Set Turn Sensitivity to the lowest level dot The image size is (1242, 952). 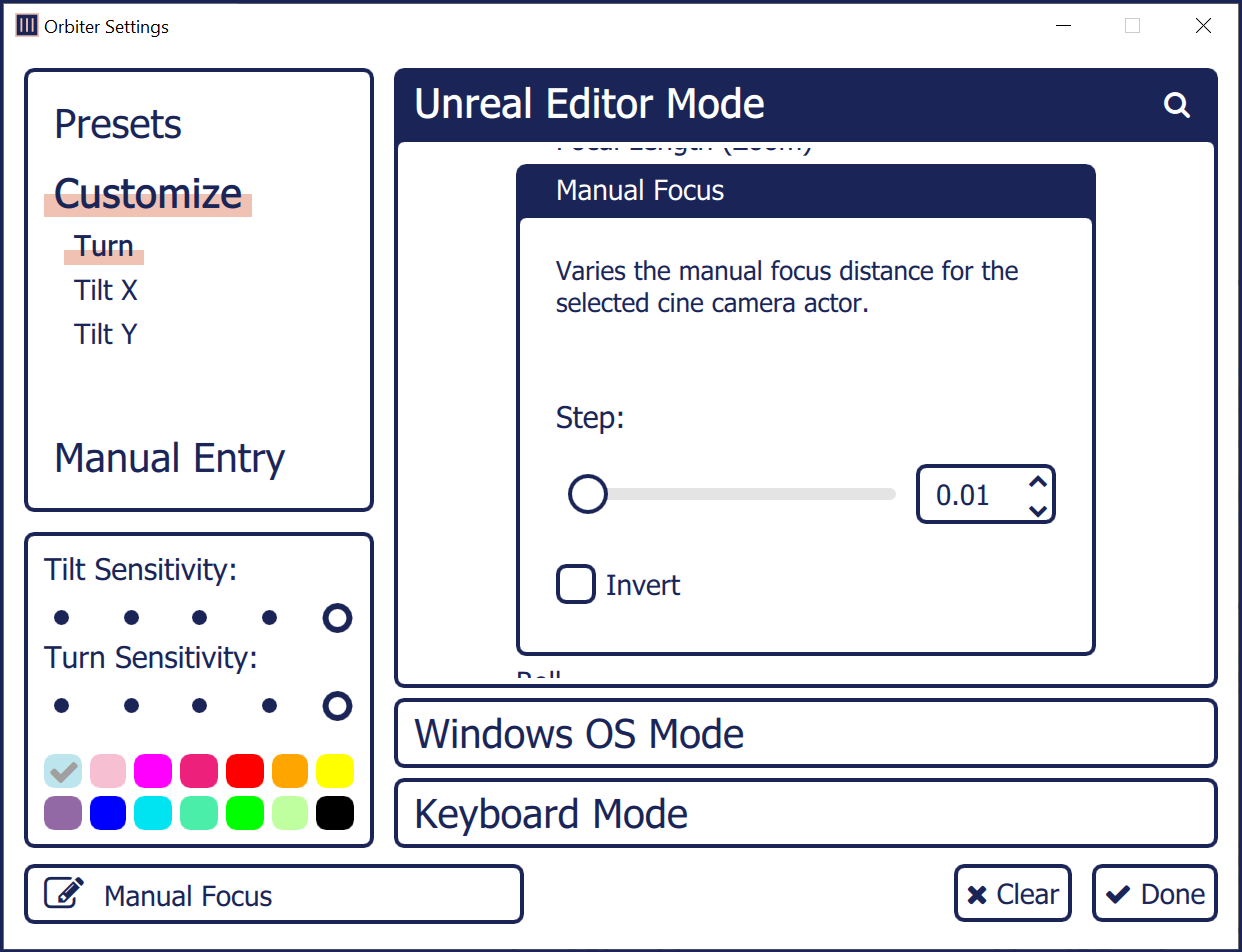62,706
